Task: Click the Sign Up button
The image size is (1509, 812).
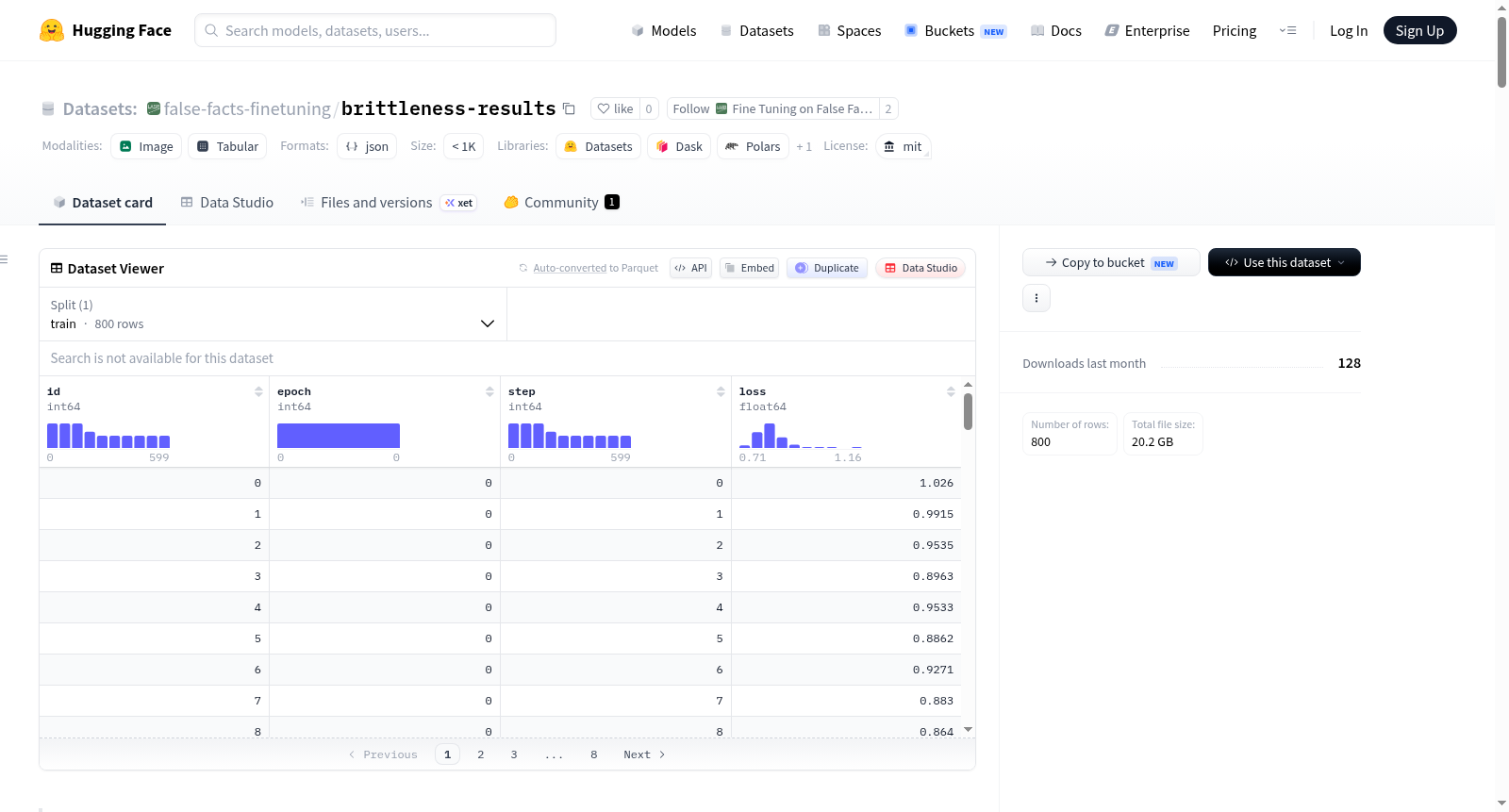Action: 1419,30
